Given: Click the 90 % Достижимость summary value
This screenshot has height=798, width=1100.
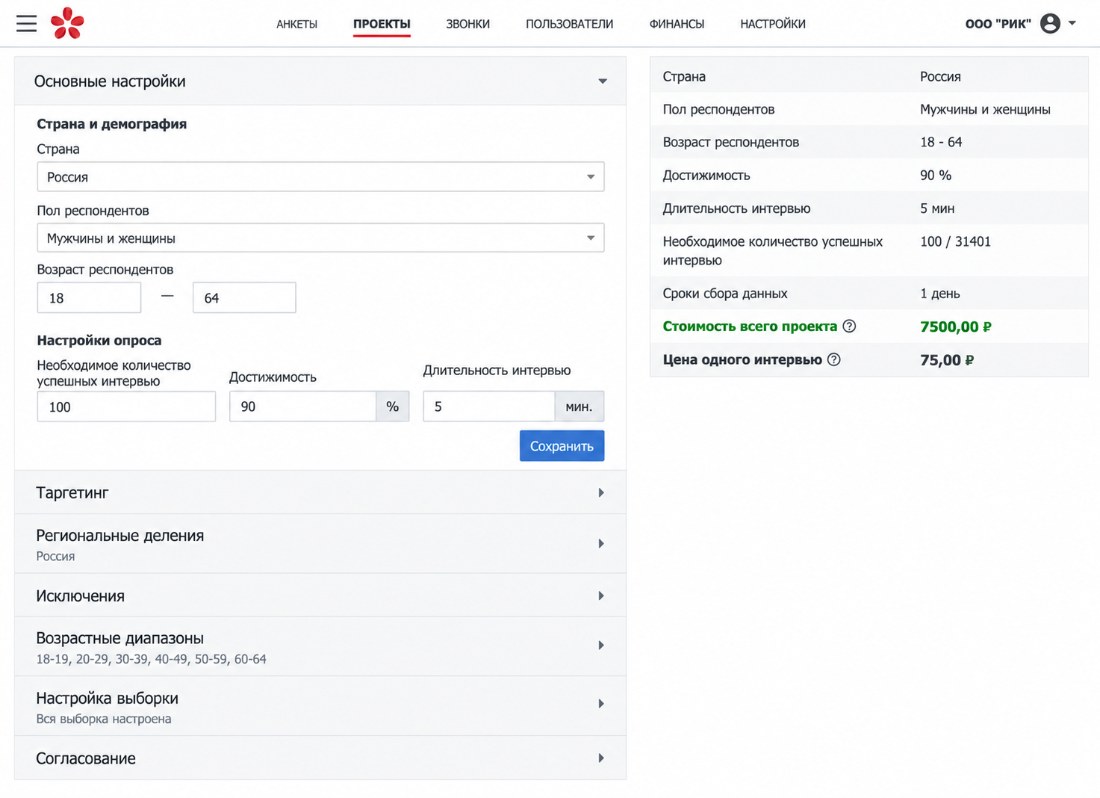Looking at the screenshot, I should coord(936,175).
